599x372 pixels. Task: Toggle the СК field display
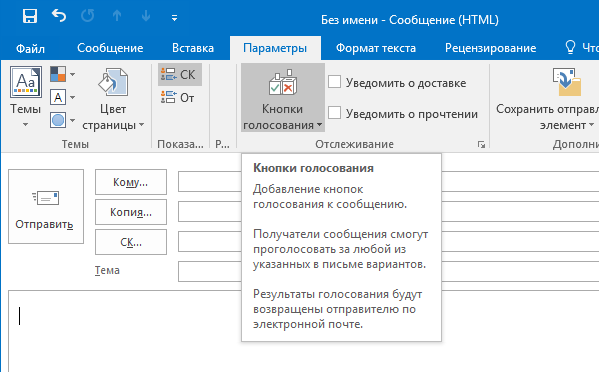click(180, 74)
